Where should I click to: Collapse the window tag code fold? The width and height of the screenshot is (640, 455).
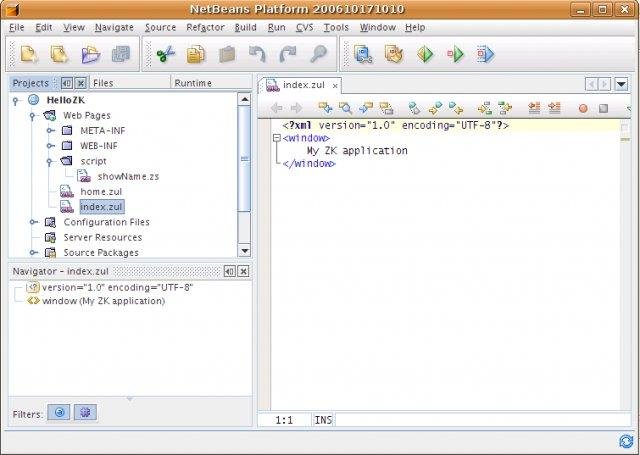[276, 138]
